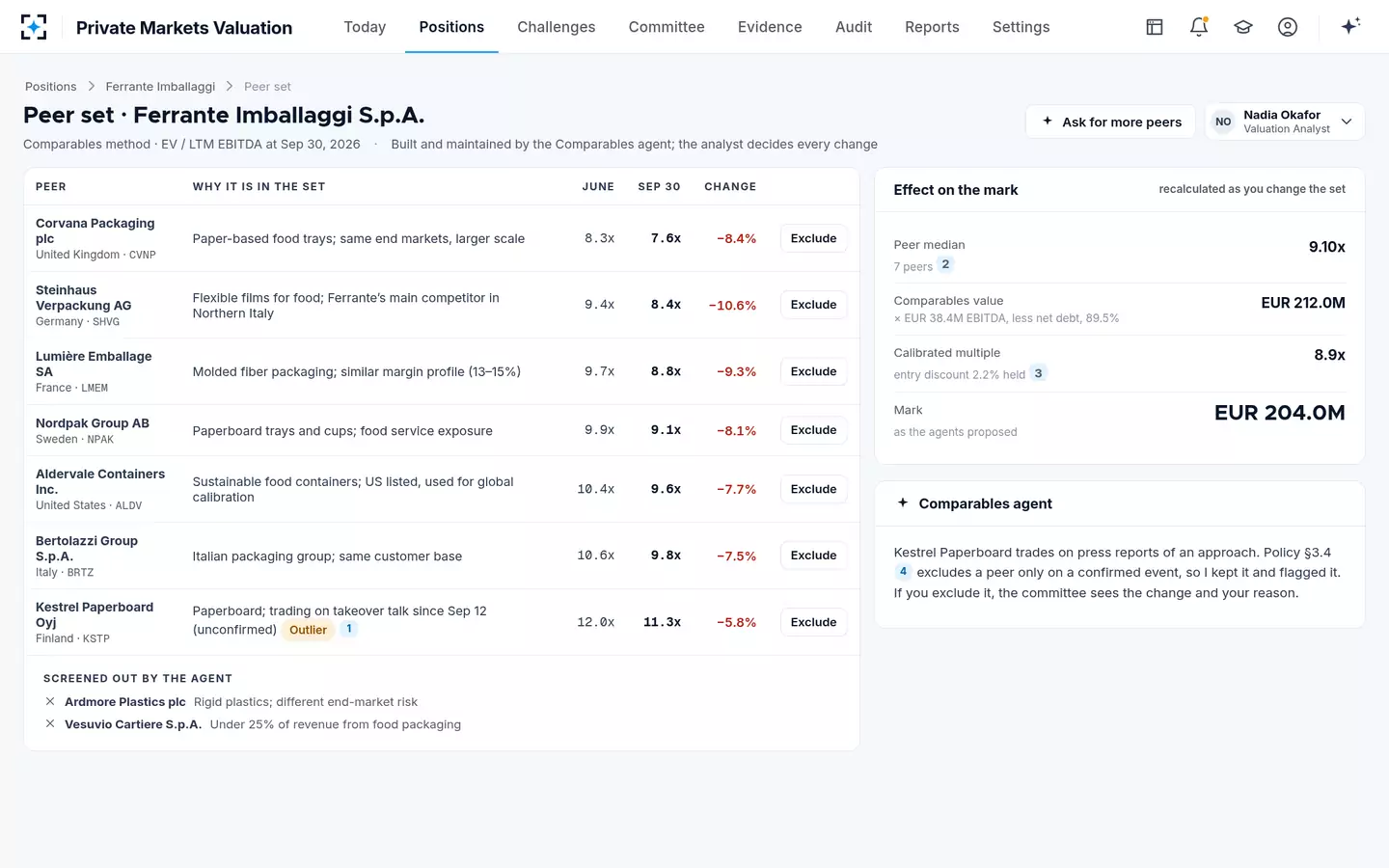Click the Mark value EUR 204.0M

tap(1279, 413)
